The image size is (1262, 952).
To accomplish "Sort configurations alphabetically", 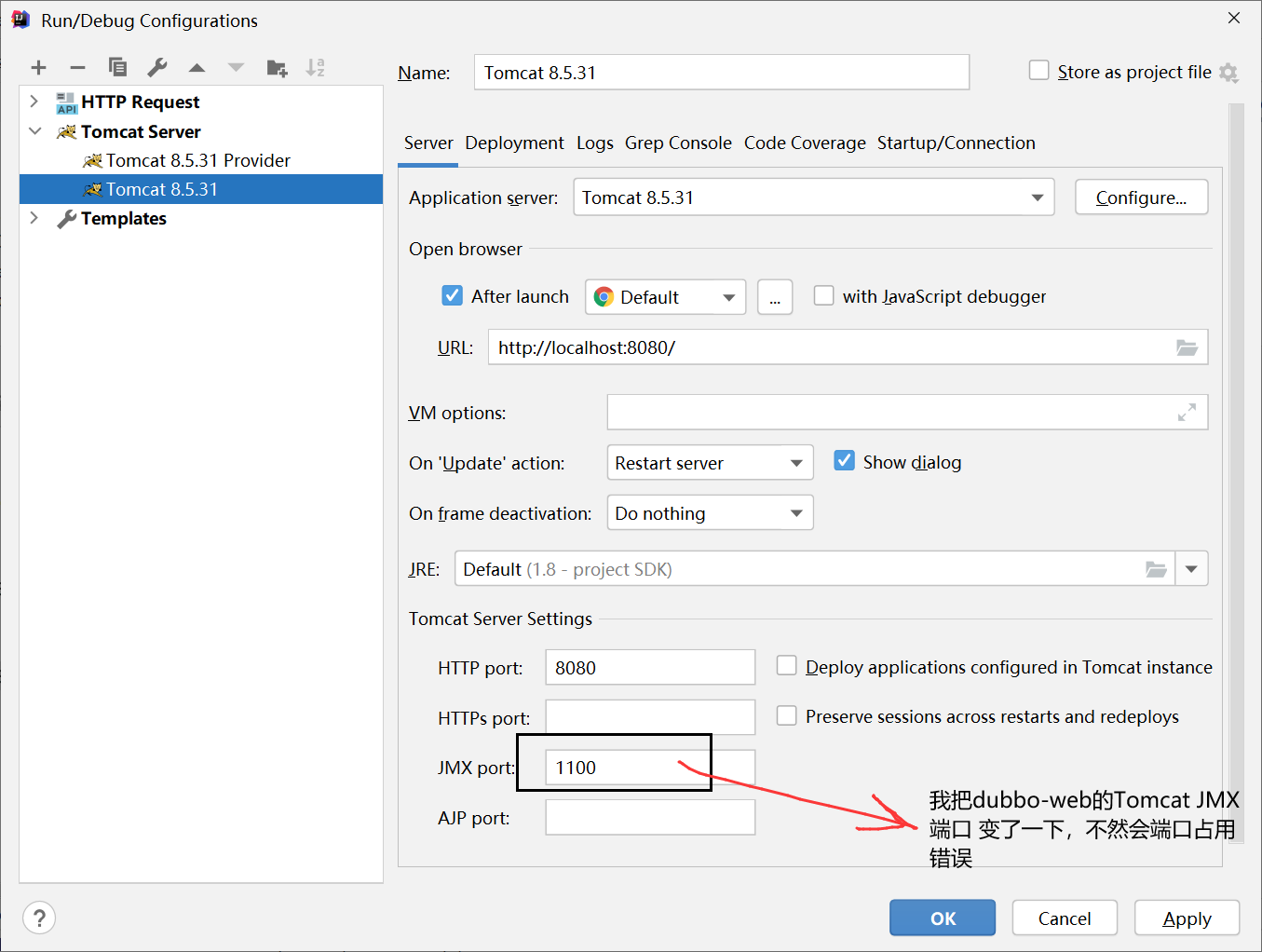I will click(316, 67).
